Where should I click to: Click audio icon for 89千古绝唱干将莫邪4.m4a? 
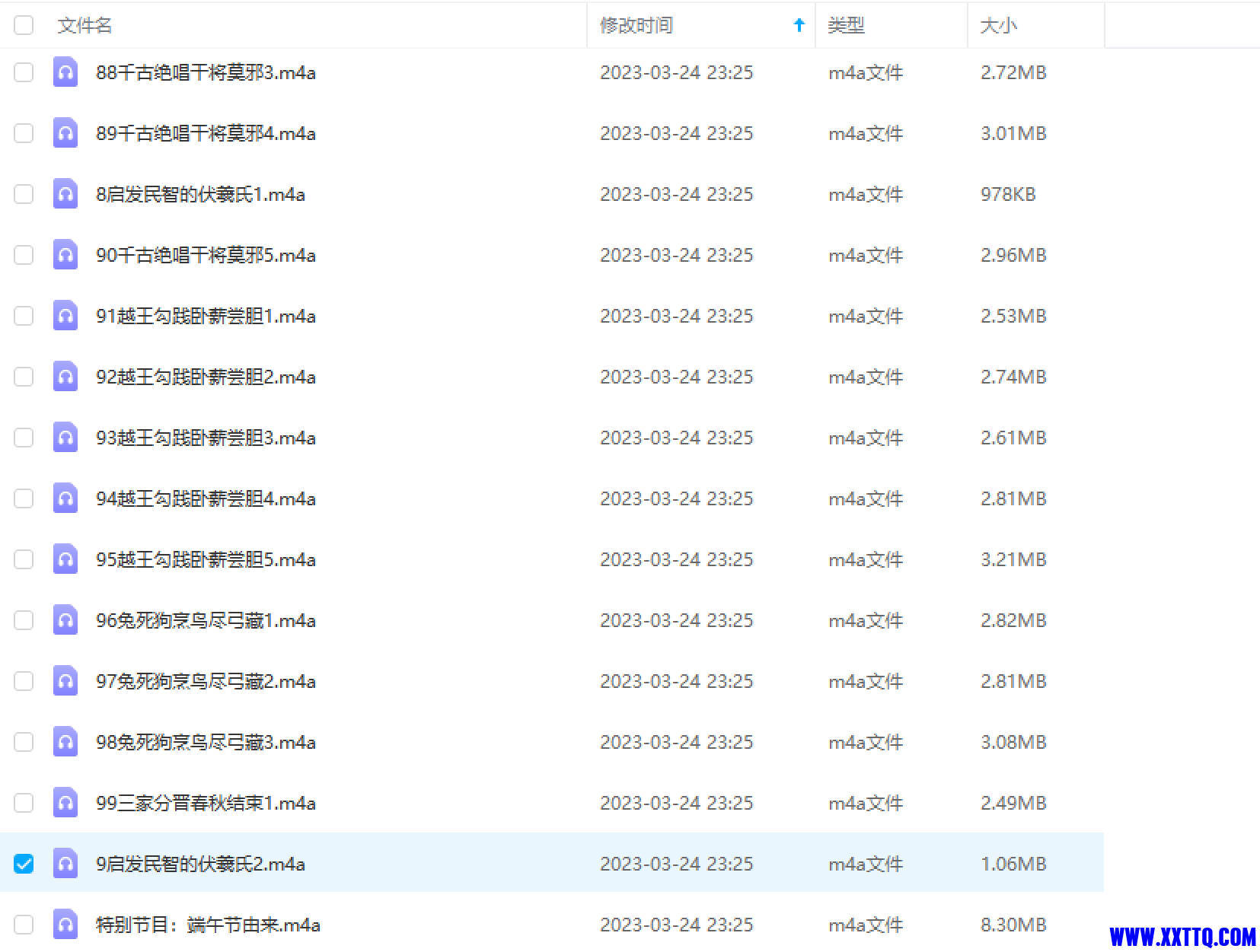coord(65,133)
